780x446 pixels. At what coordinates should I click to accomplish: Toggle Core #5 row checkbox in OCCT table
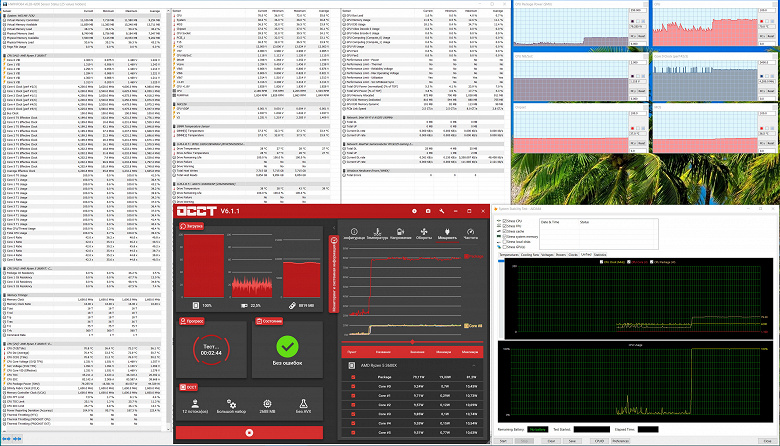click(x=353, y=433)
